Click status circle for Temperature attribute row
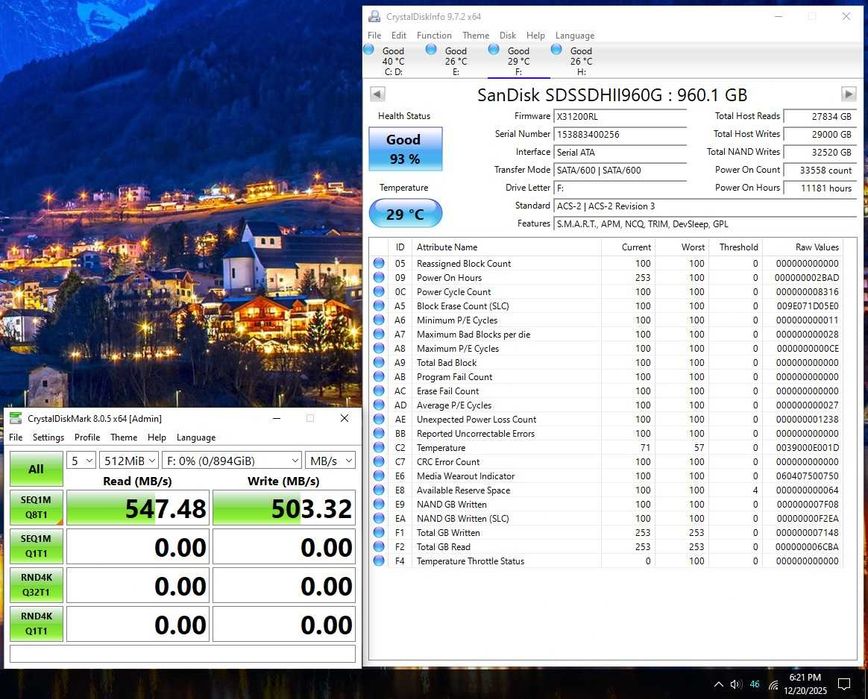Viewport: 868px width, 699px height. 379,447
